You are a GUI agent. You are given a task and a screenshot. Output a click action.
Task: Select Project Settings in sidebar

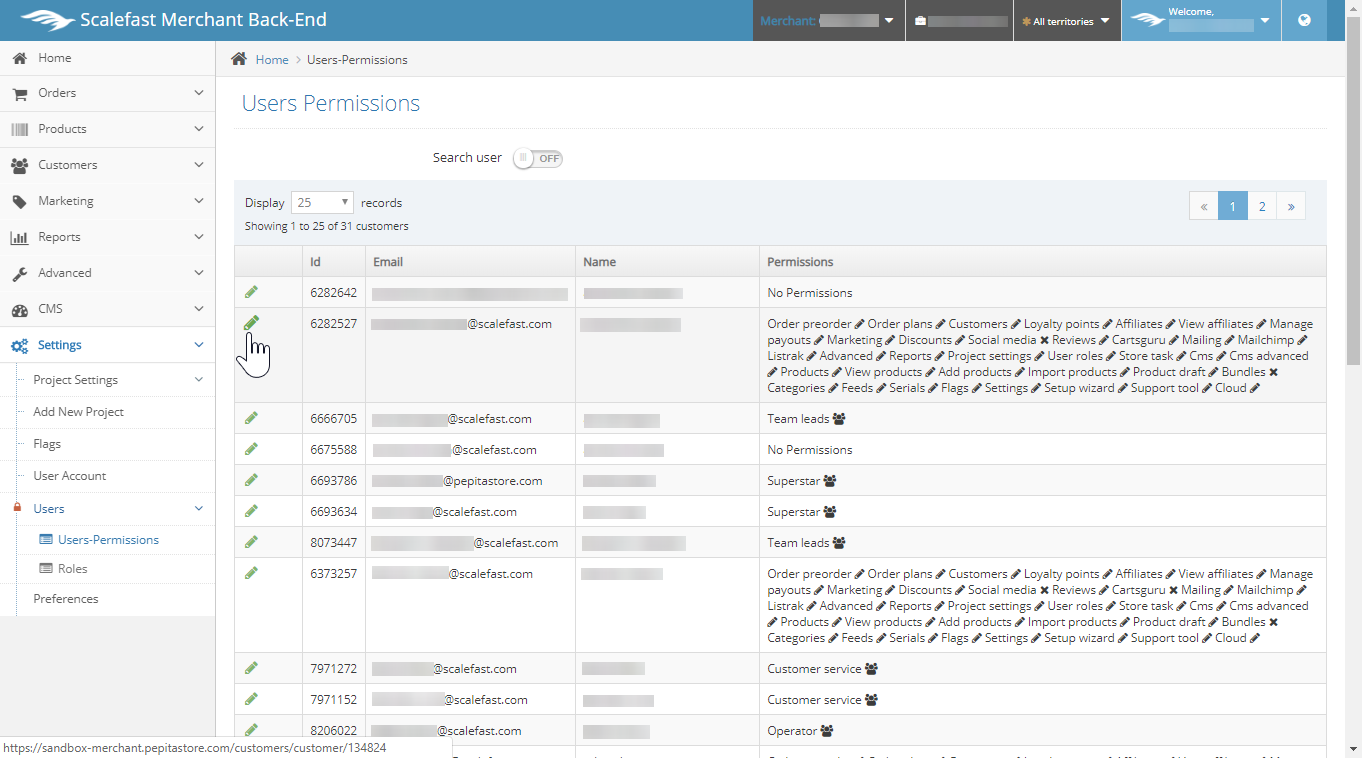click(76, 380)
